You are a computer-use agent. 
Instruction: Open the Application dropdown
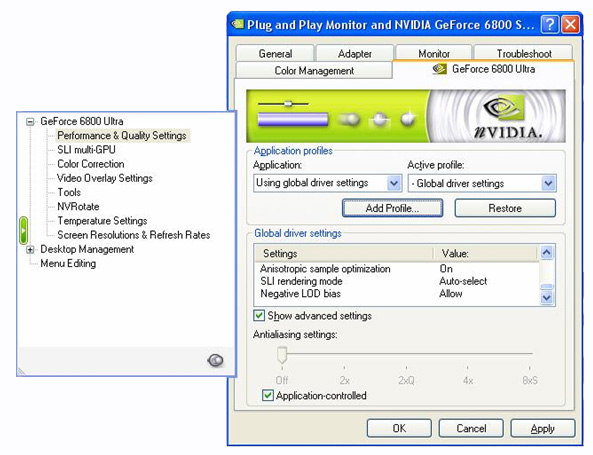(394, 183)
